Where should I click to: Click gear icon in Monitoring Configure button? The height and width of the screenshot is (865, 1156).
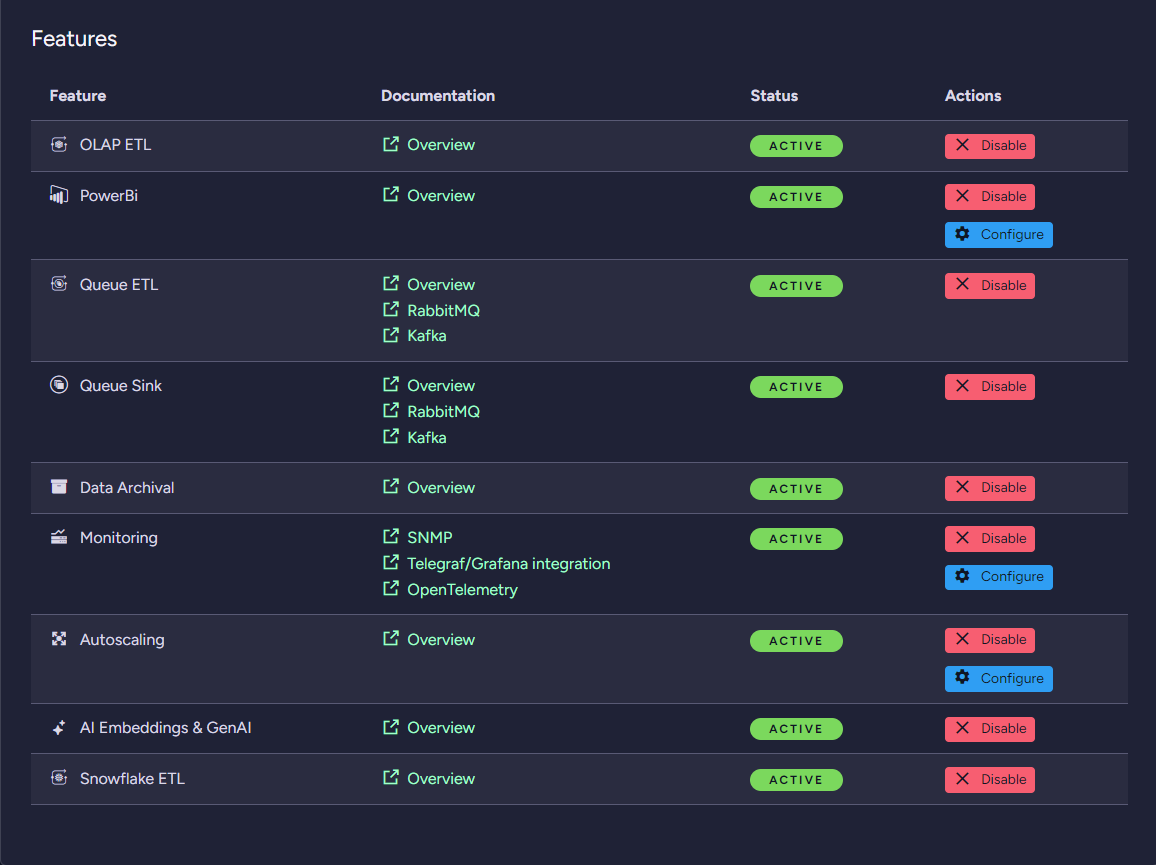coord(962,576)
